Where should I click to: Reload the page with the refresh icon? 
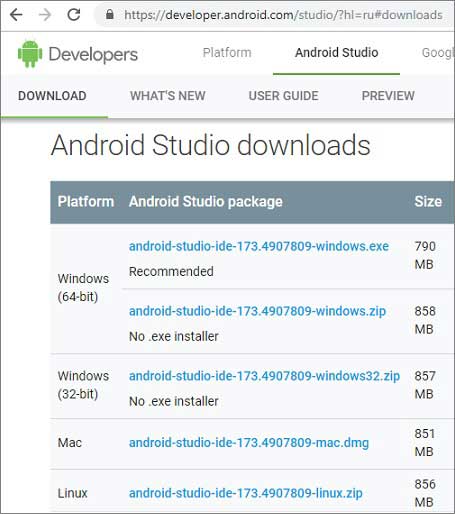[74, 15]
